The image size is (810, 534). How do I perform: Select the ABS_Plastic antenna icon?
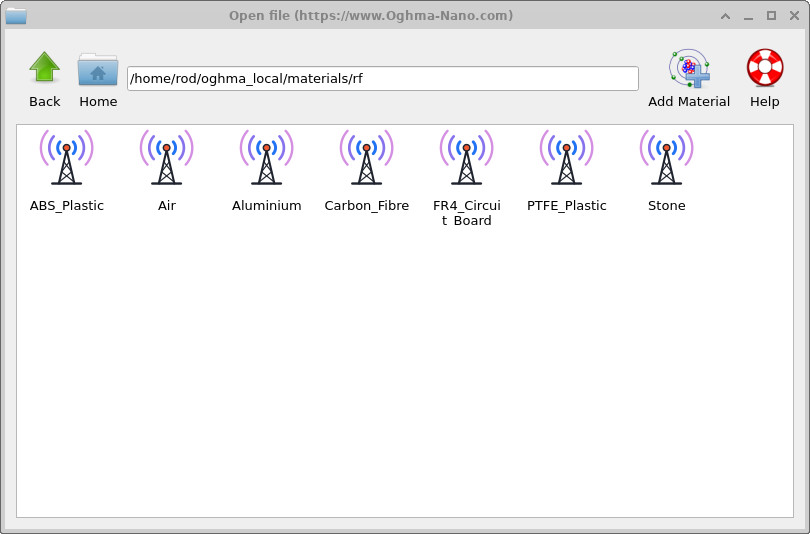pos(67,157)
